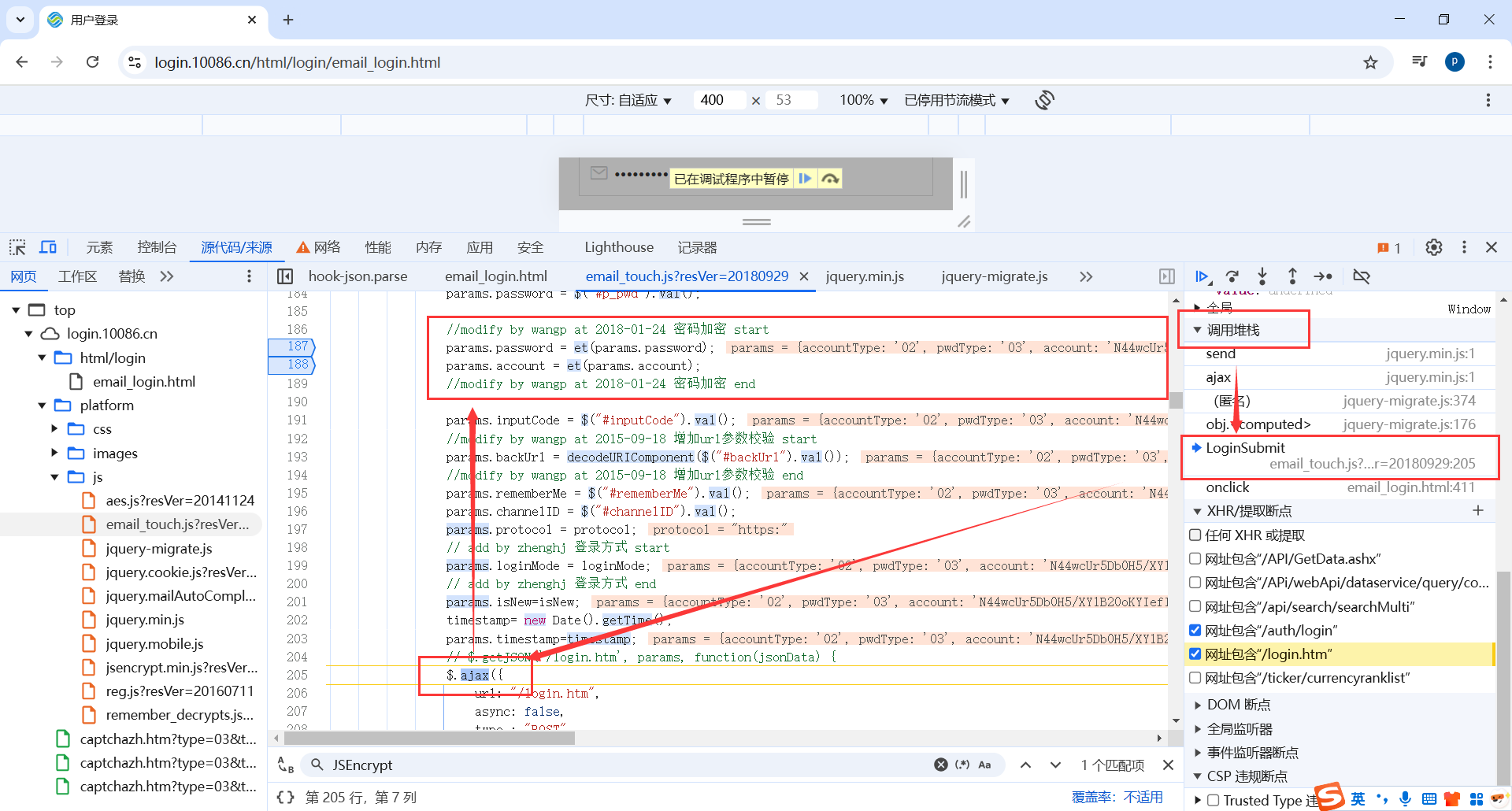This screenshot has width=1512, height=811.
Task: Toggle the file navigator sidebar
Action: [285, 276]
